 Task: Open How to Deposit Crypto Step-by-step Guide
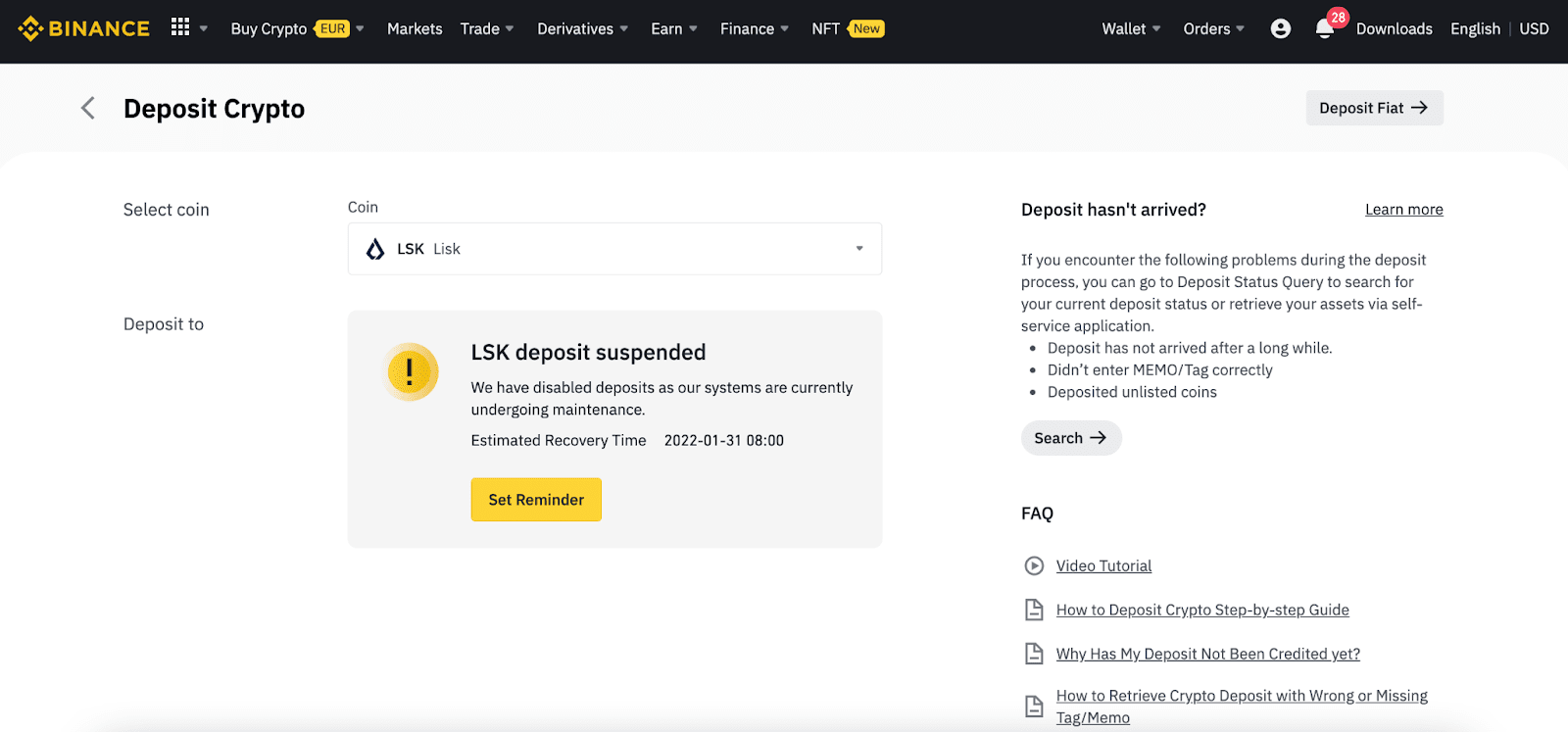1202,610
